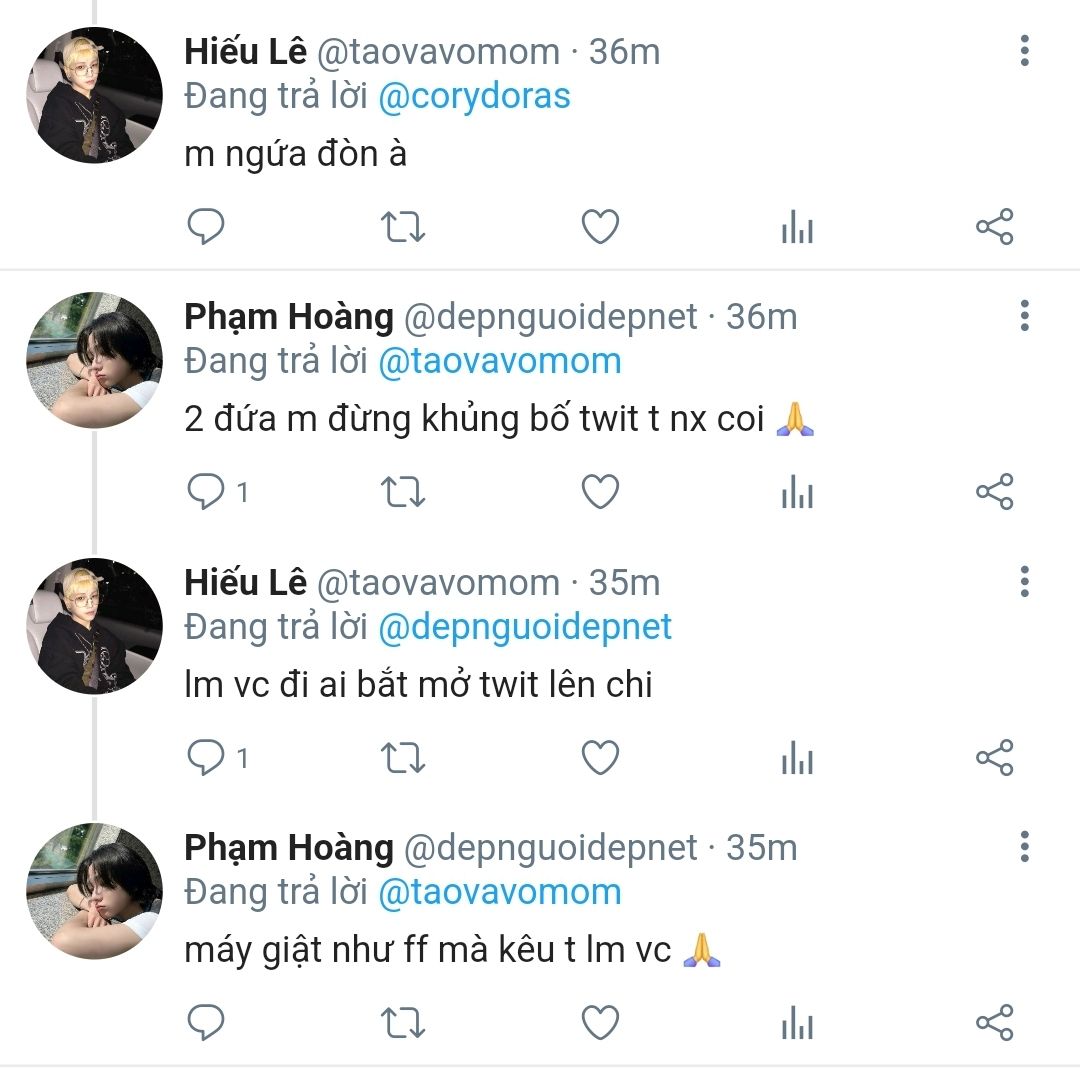This screenshot has height=1068, width=1080.
Task: Open the @depnguoidepnet mention link in Hiếu Lê's reply
Action: 525,627
